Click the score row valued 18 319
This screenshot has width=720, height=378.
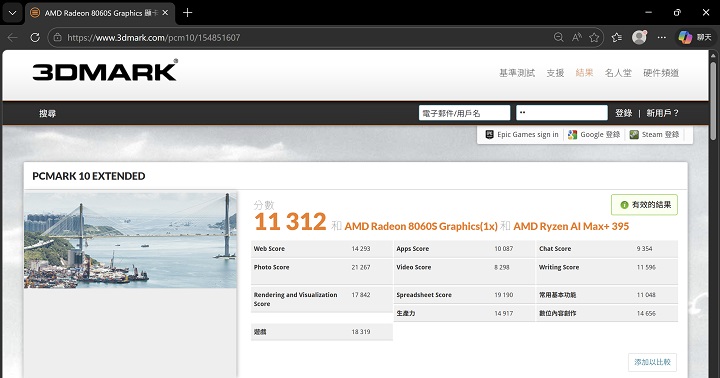coord(322,332)
